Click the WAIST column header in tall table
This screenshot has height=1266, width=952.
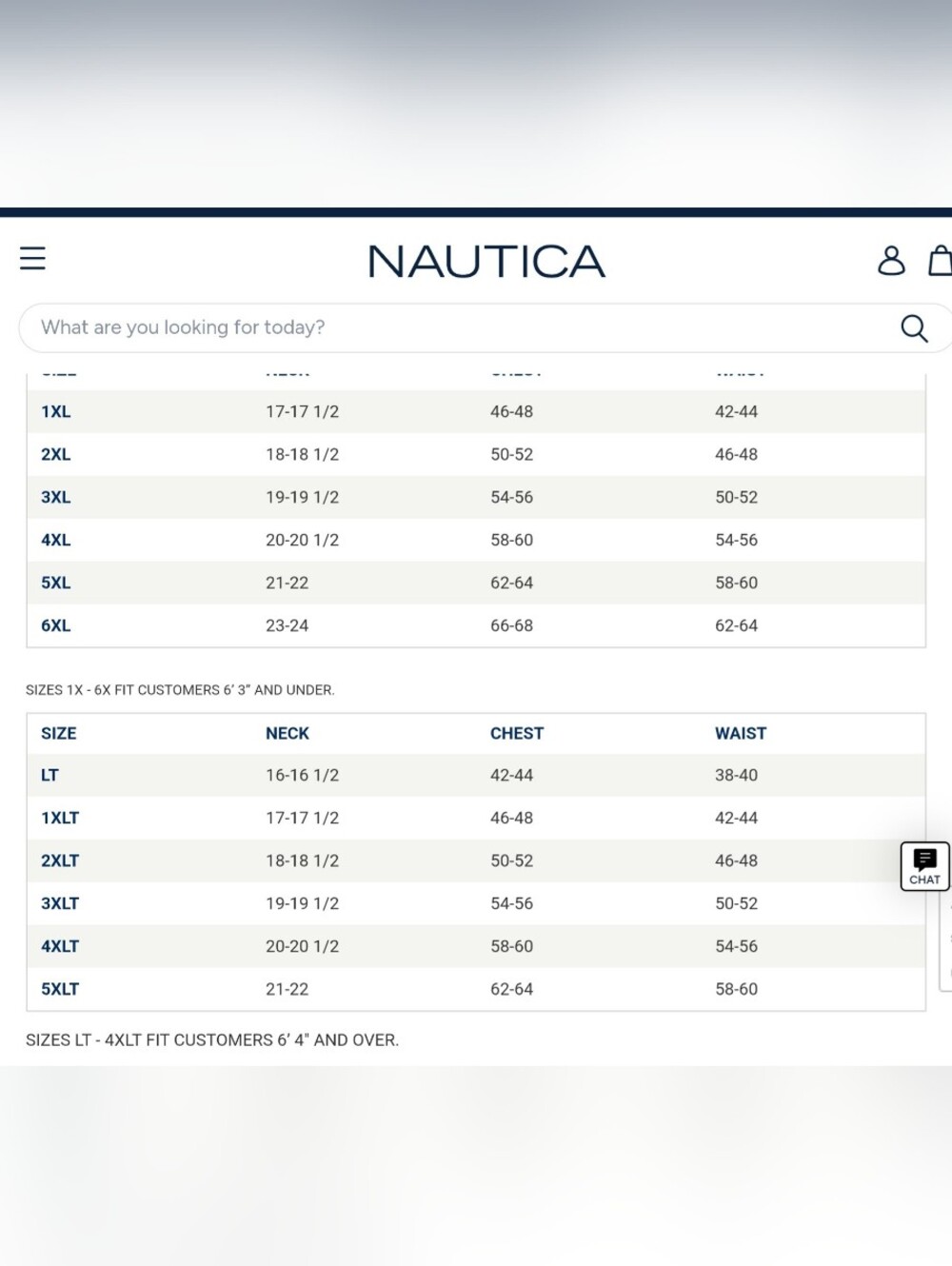point(741,734)
